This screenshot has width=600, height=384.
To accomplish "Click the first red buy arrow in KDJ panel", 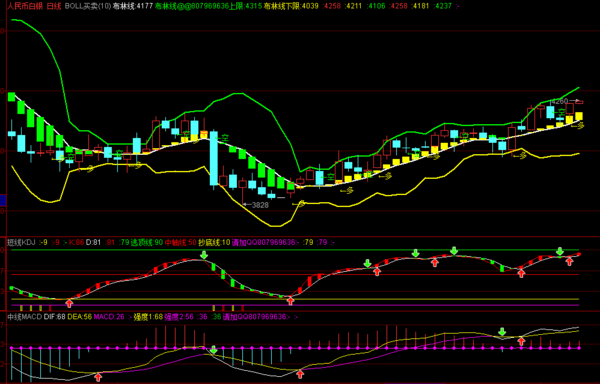I will (x=69, y=303).
